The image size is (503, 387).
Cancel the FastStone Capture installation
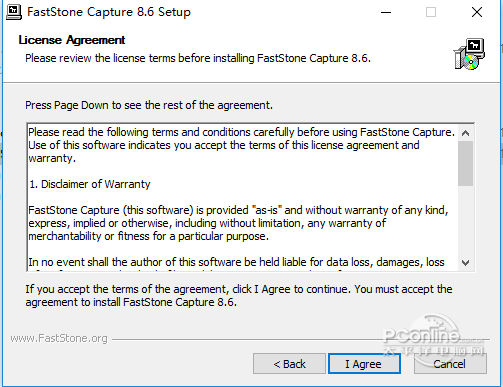click(x=450, y=364)
